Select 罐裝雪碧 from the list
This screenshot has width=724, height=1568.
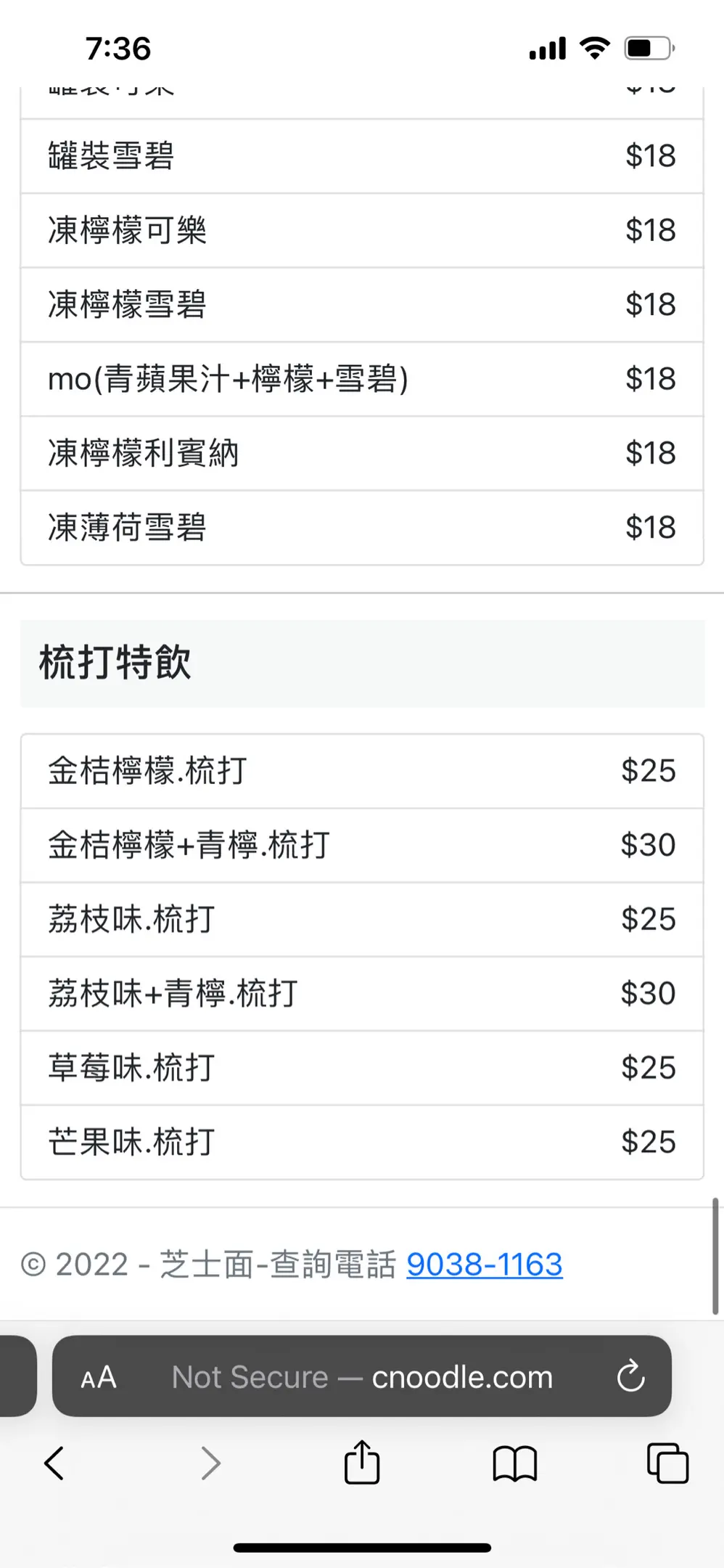pos(362,156)
